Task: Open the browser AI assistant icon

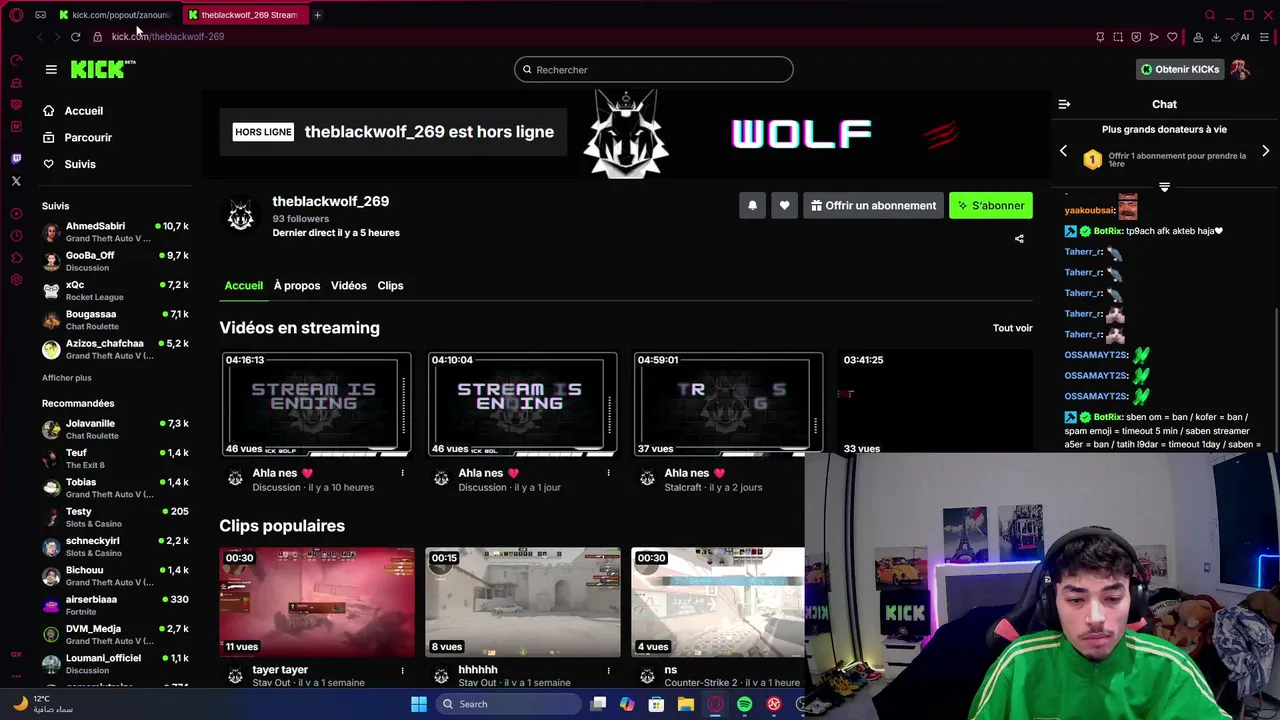Action: pos(1242,37)
